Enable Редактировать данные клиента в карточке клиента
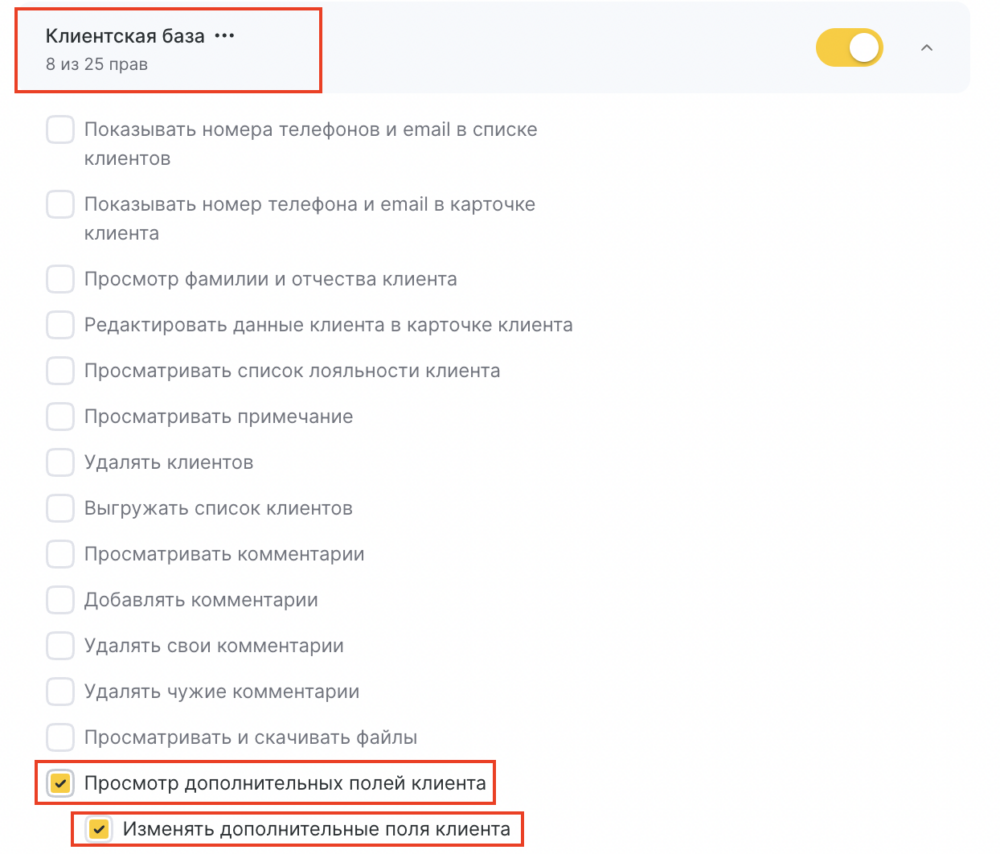Viewport: 1000px width, 854px height. coord(60,325)
